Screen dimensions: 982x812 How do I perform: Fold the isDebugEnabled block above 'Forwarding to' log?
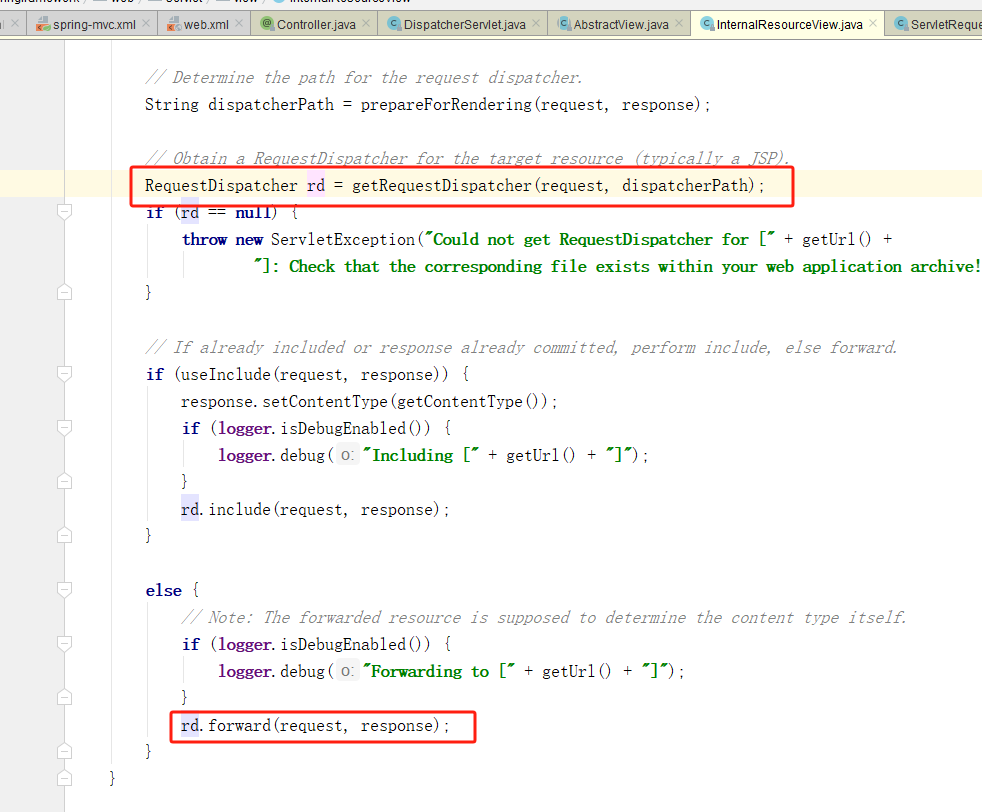point(64,644)
